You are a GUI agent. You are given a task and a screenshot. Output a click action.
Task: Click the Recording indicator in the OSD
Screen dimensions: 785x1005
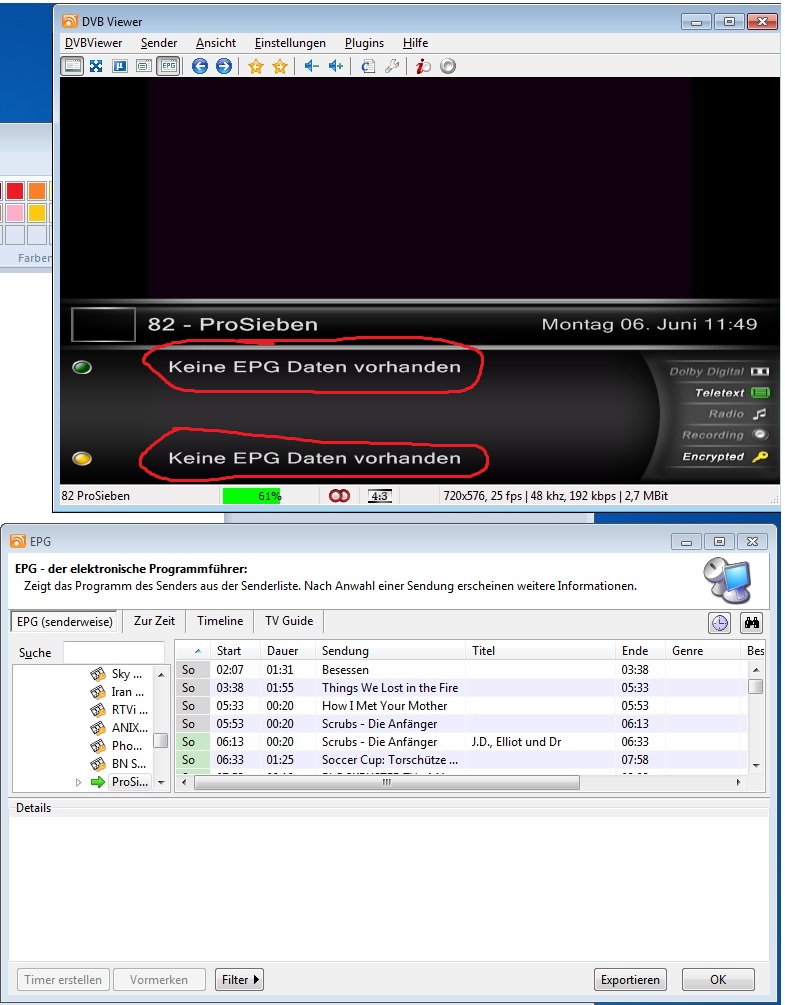pyautogui.click(x=725, y=435)
